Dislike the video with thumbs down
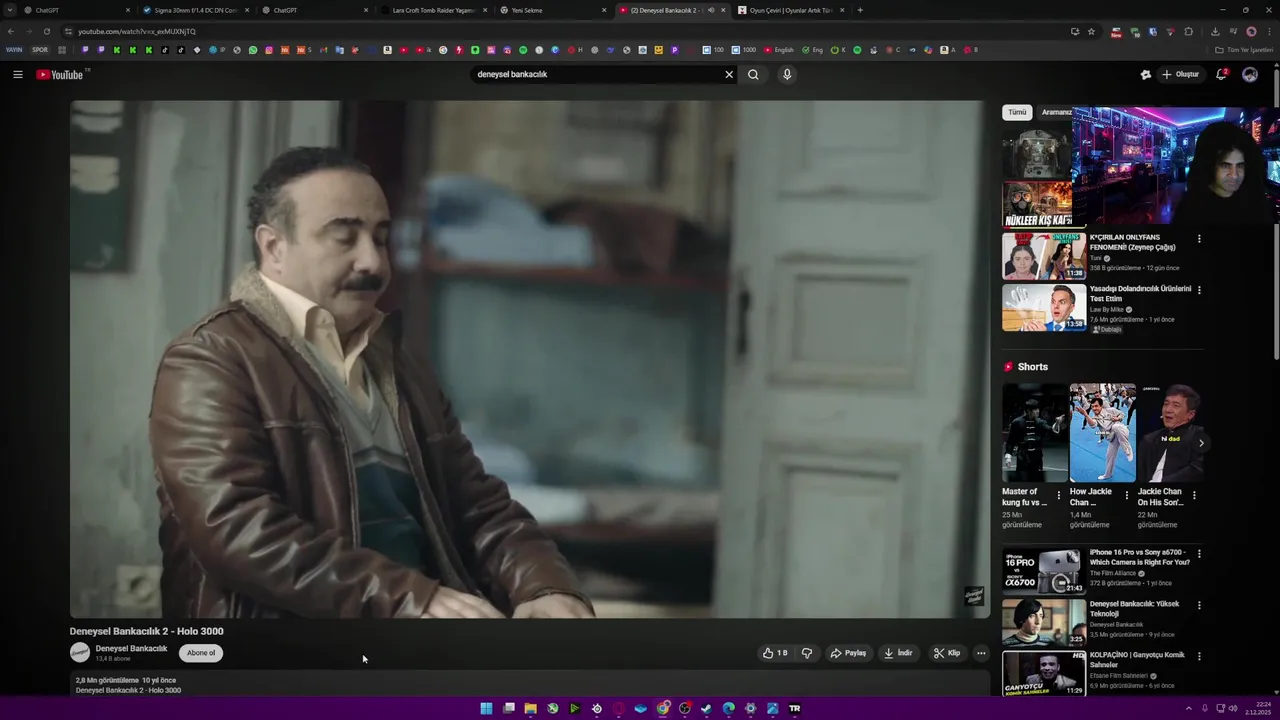This screenshot has height=720, width=1280. point(806,653)
